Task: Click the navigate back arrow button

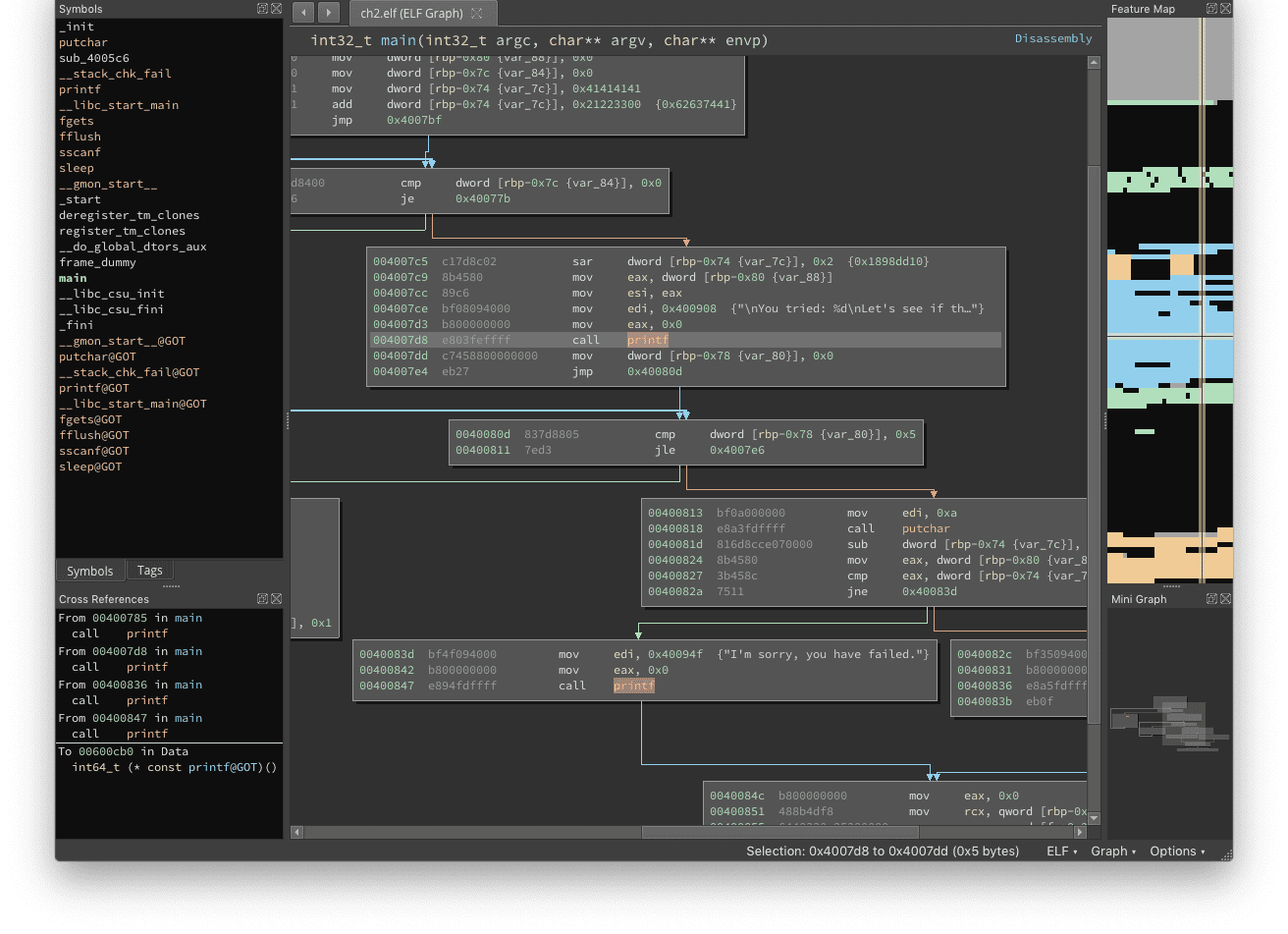Action: click(303, 13)
